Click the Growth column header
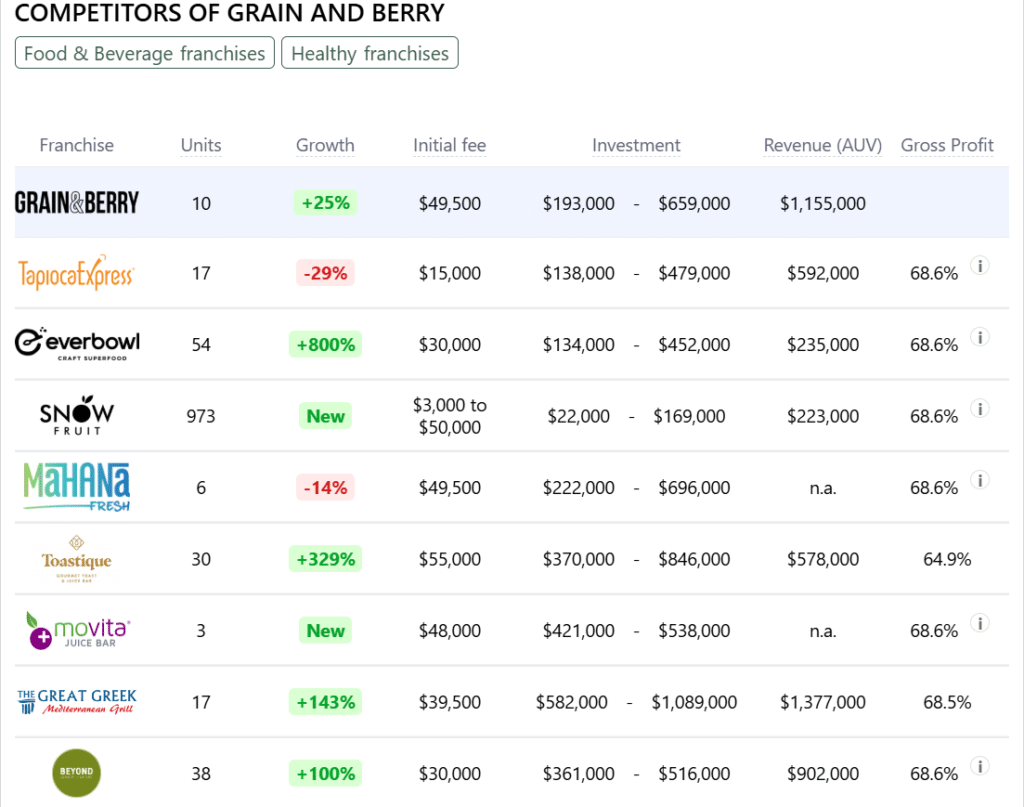 coord(325,145)
